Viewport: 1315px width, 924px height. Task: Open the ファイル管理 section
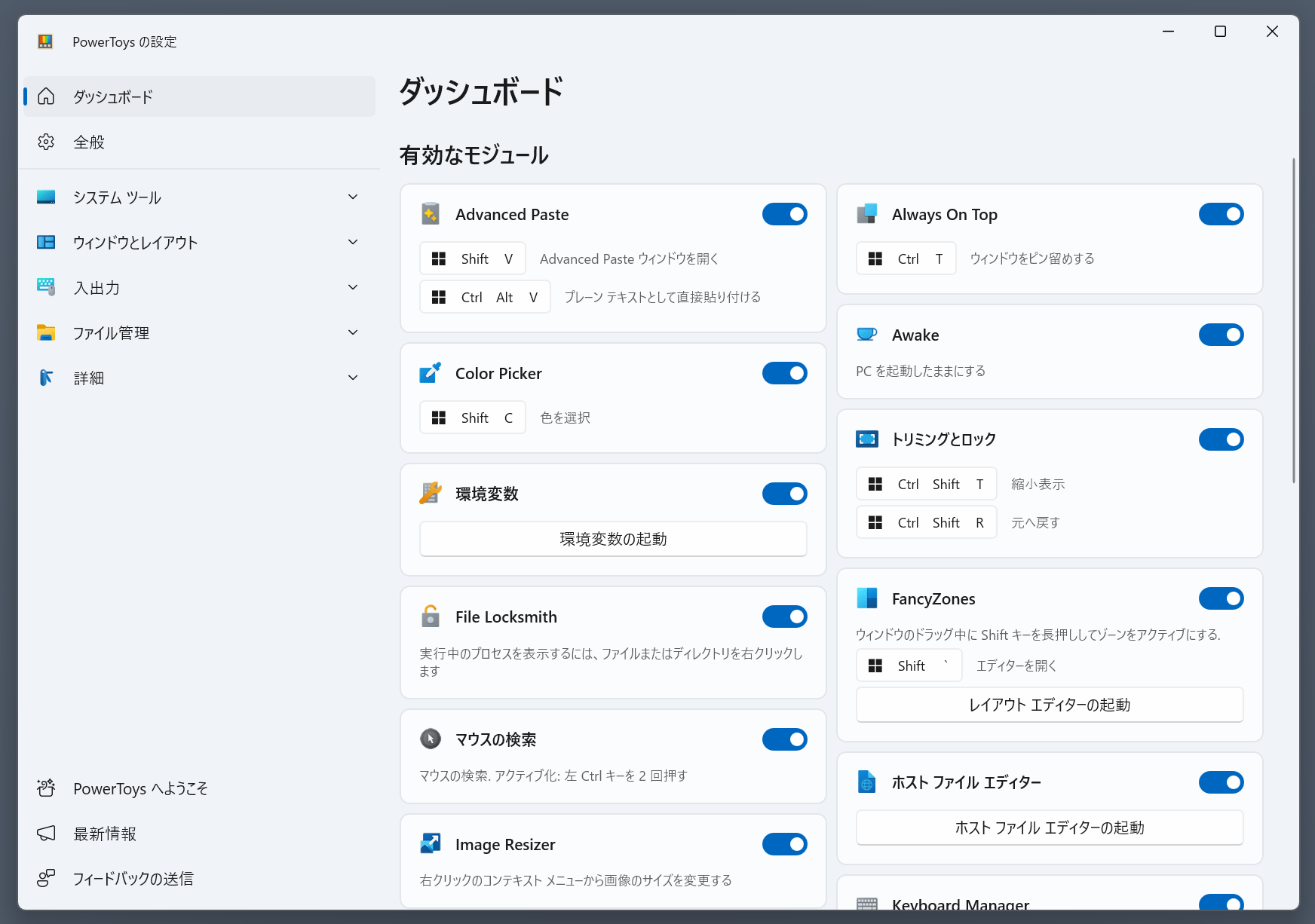[198, 332]
